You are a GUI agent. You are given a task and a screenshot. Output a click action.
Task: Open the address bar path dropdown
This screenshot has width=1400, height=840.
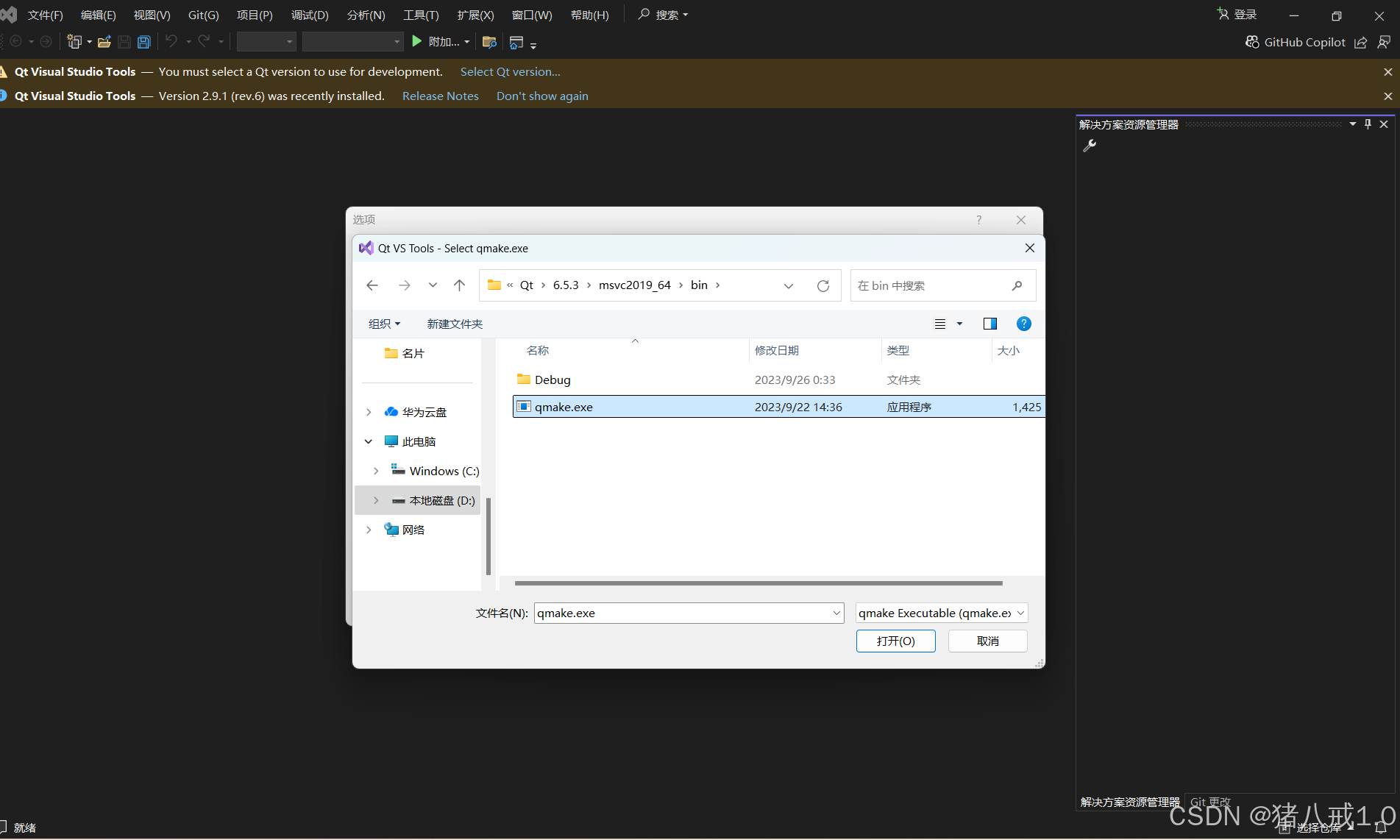click(x=789, y=285)
